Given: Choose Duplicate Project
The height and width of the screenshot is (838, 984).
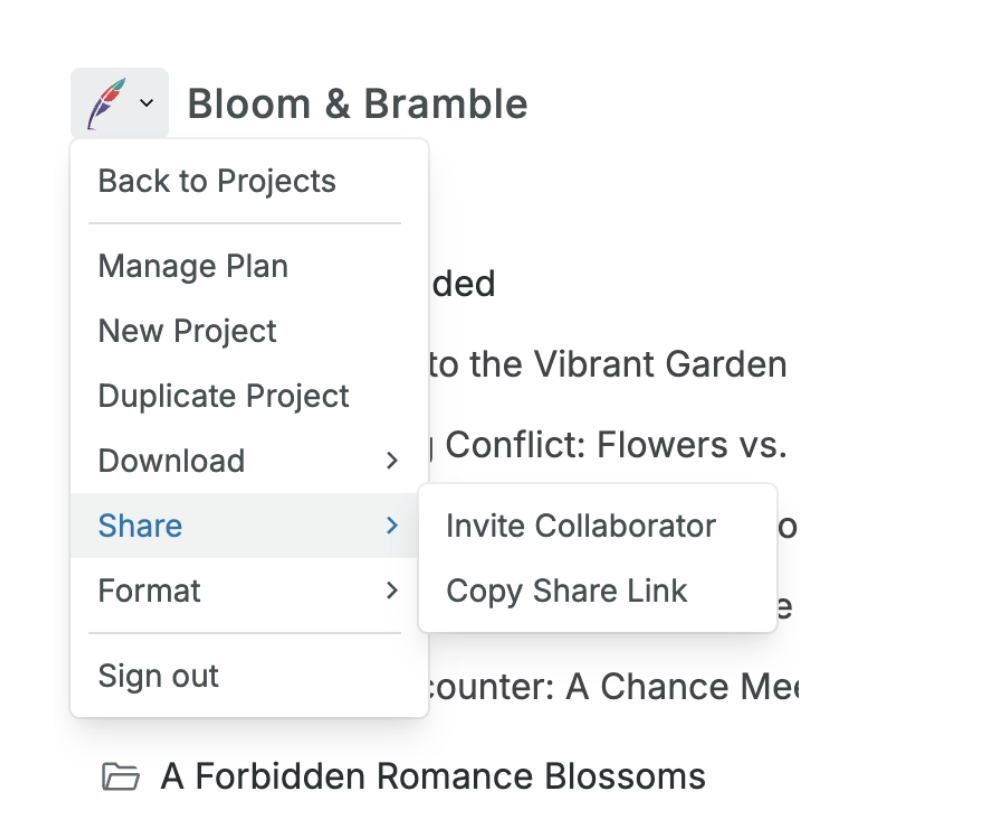Looking at the screenshot, I should click(223, 396).
